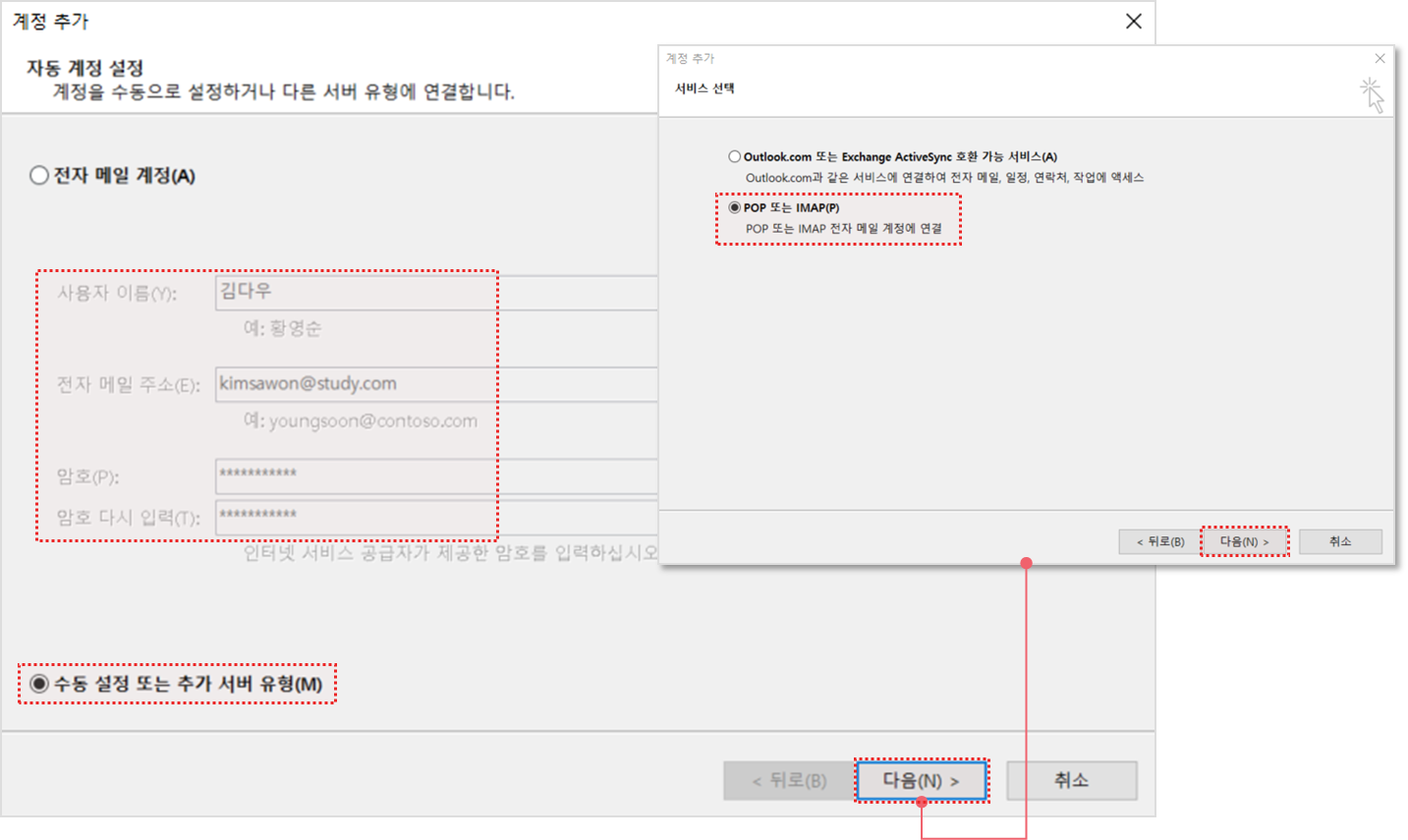The width and height of the screenshot is (1408, 840).
Task: Click the 전자 메일 주소(E) label text
Action: pos(128,385)
